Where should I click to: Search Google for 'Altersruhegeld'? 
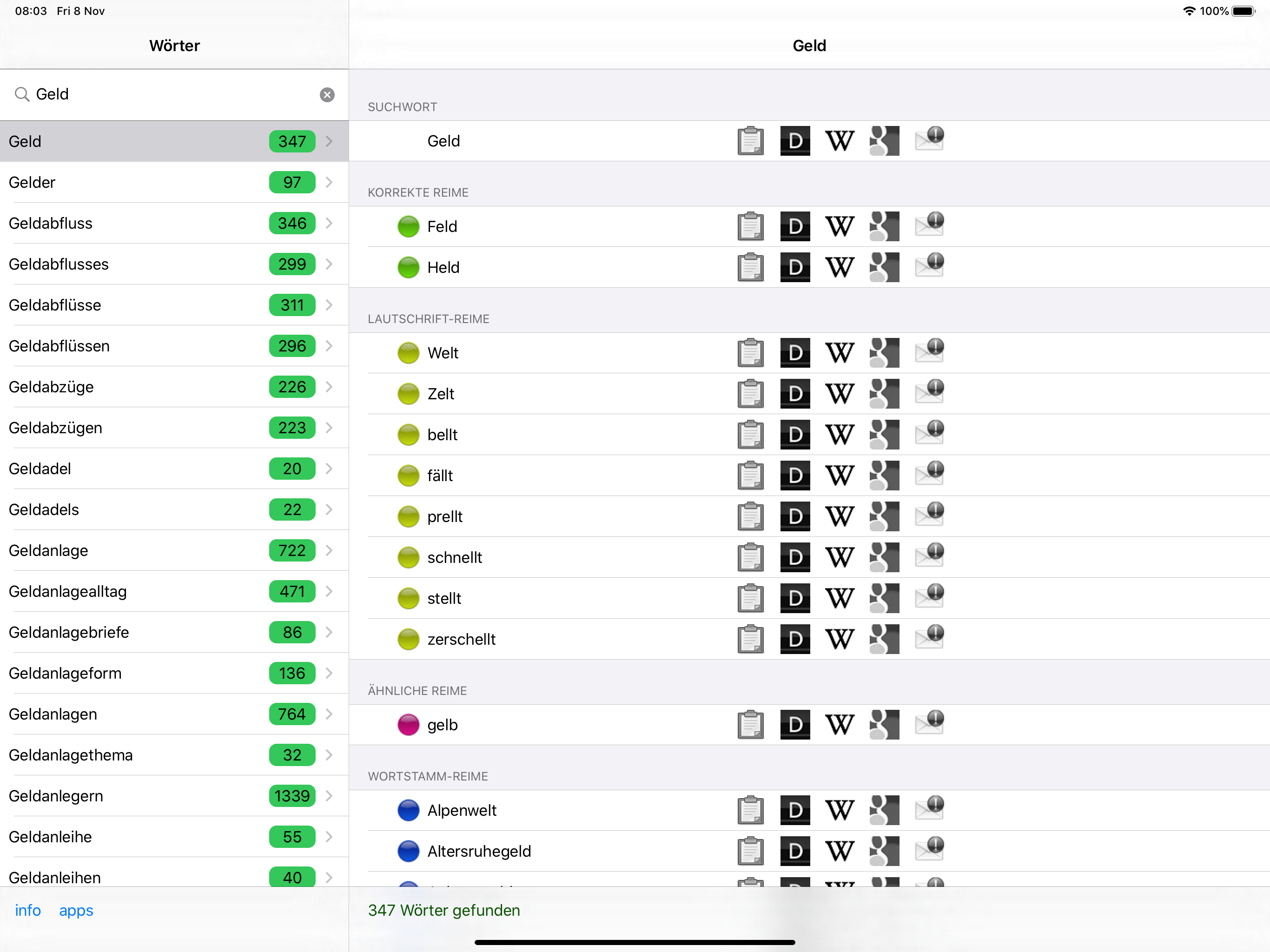[884, 851]
